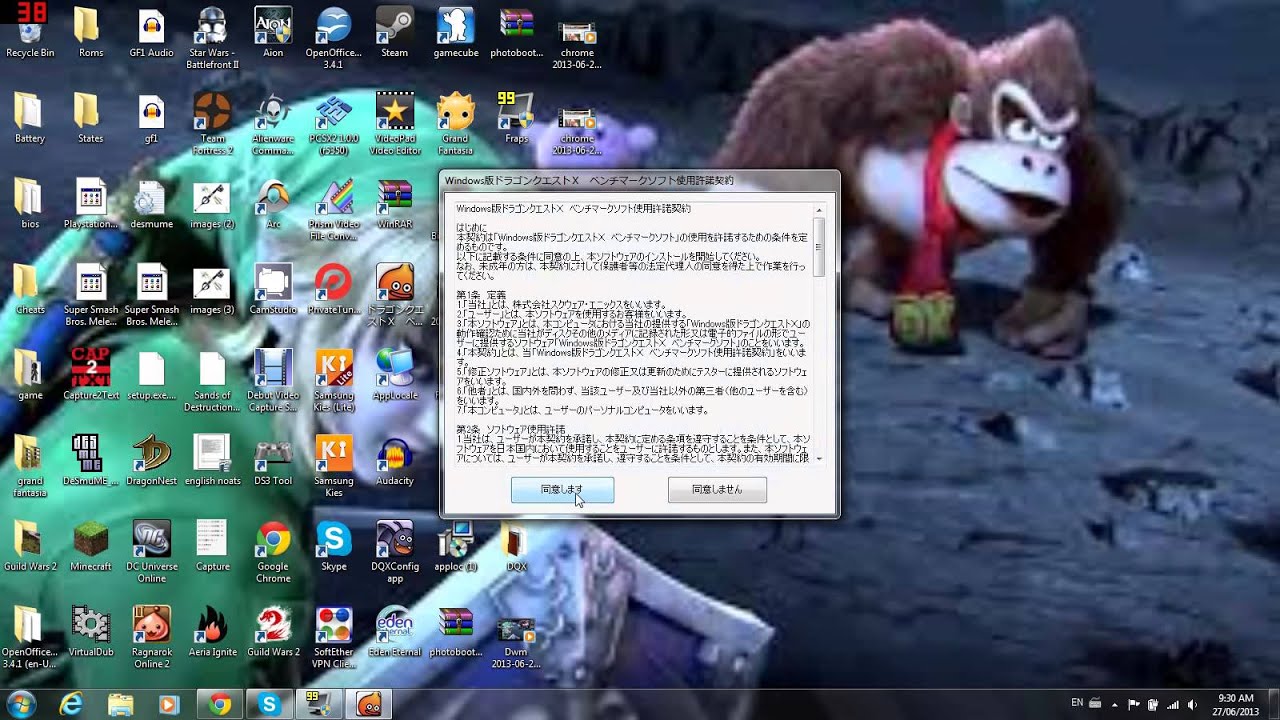Click the license dialog scroll up arrow

tap(819, 210)
